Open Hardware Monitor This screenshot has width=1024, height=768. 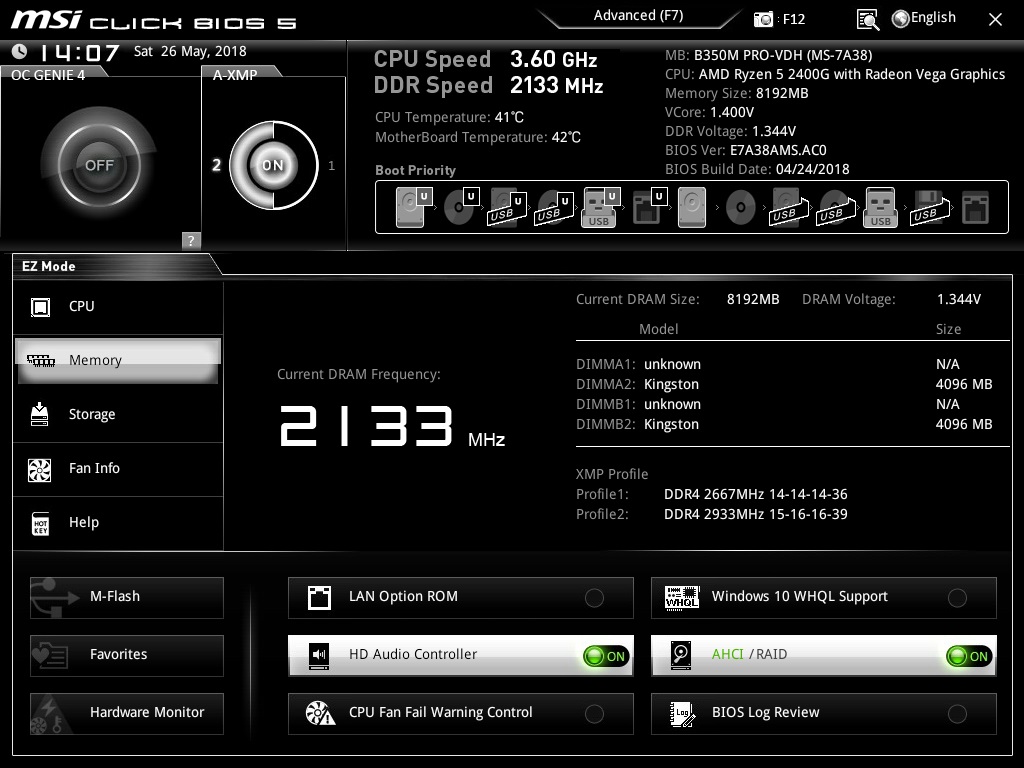click(x=127, y=713)
